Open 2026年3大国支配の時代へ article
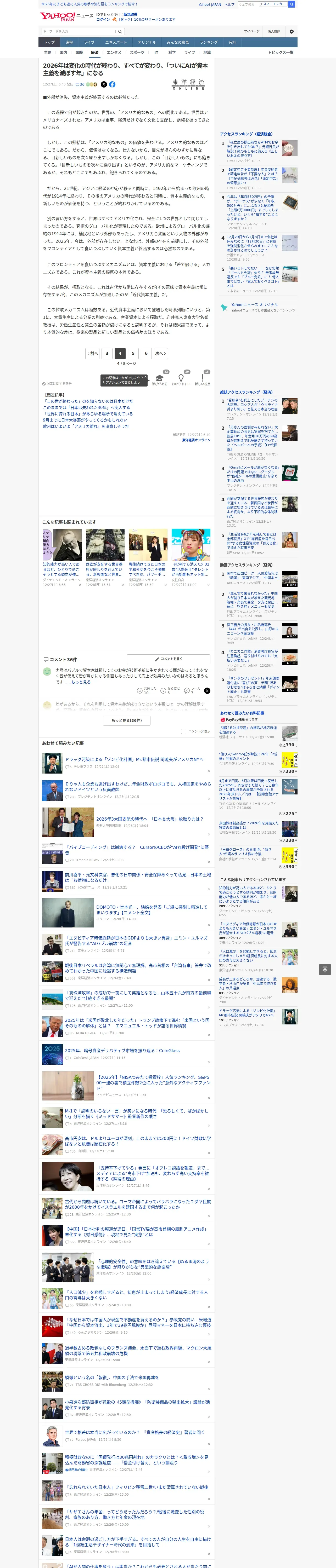Viewport: 336px width, 1568px height. (x=149, y=819)
